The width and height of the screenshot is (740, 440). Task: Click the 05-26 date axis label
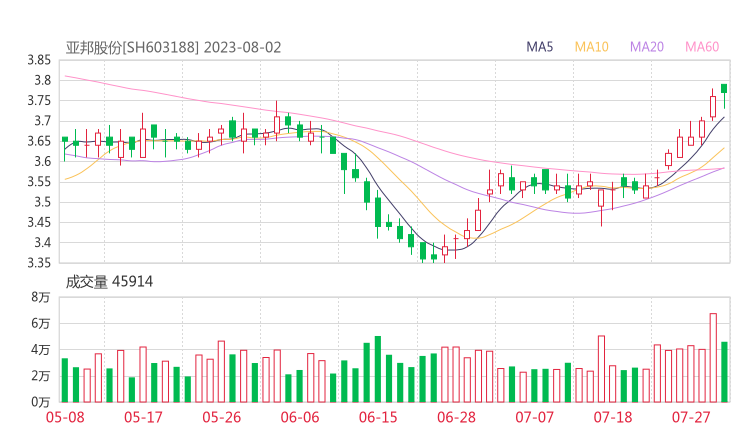[222, 417]
